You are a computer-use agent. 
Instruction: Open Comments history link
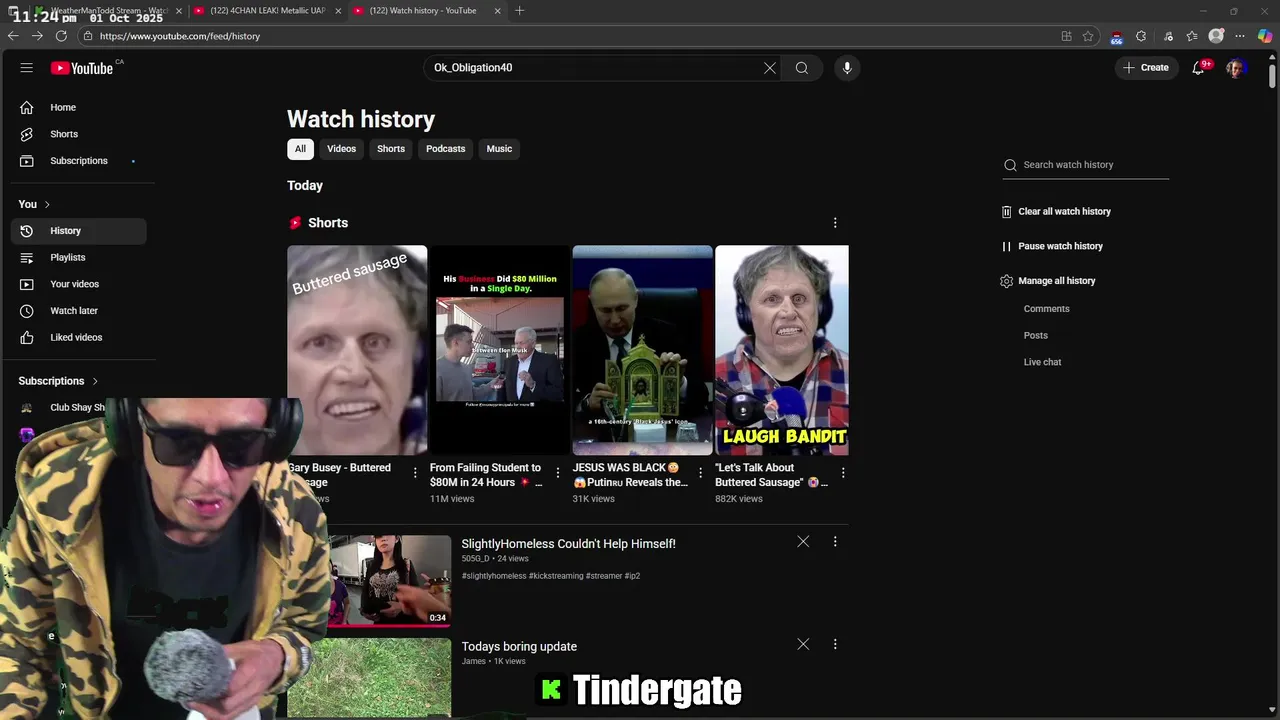tap(1046, 309)
